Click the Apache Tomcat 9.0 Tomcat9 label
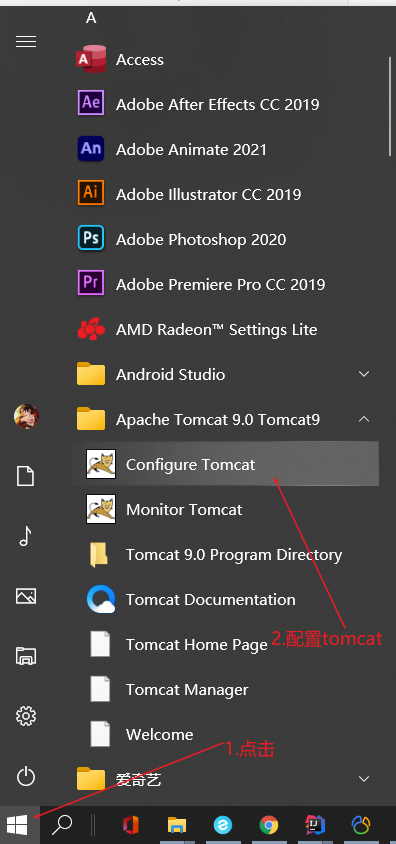Viewport: 396px width, 844px height. point(217,419)
